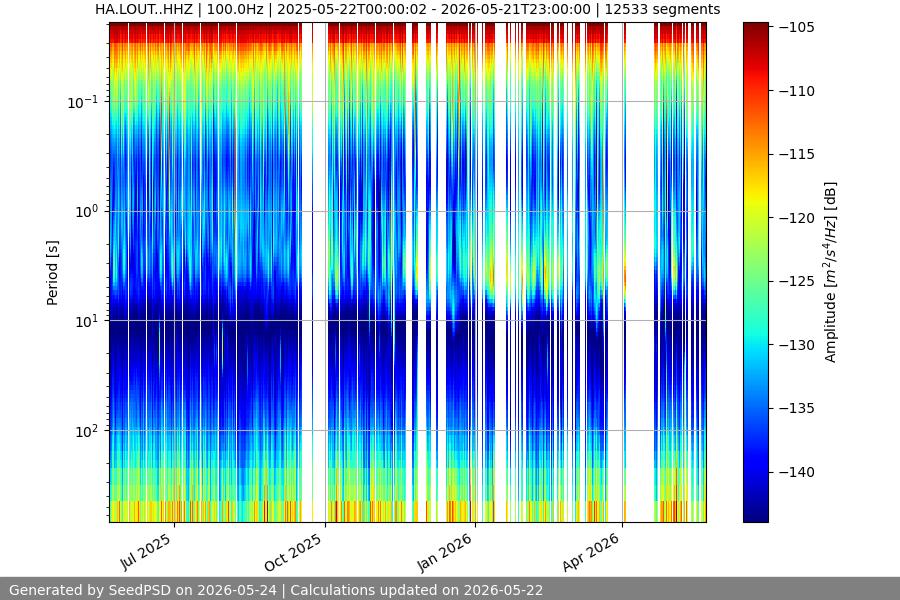Click the 'Oct 2025' x-axis label

(x=293, y=553)
